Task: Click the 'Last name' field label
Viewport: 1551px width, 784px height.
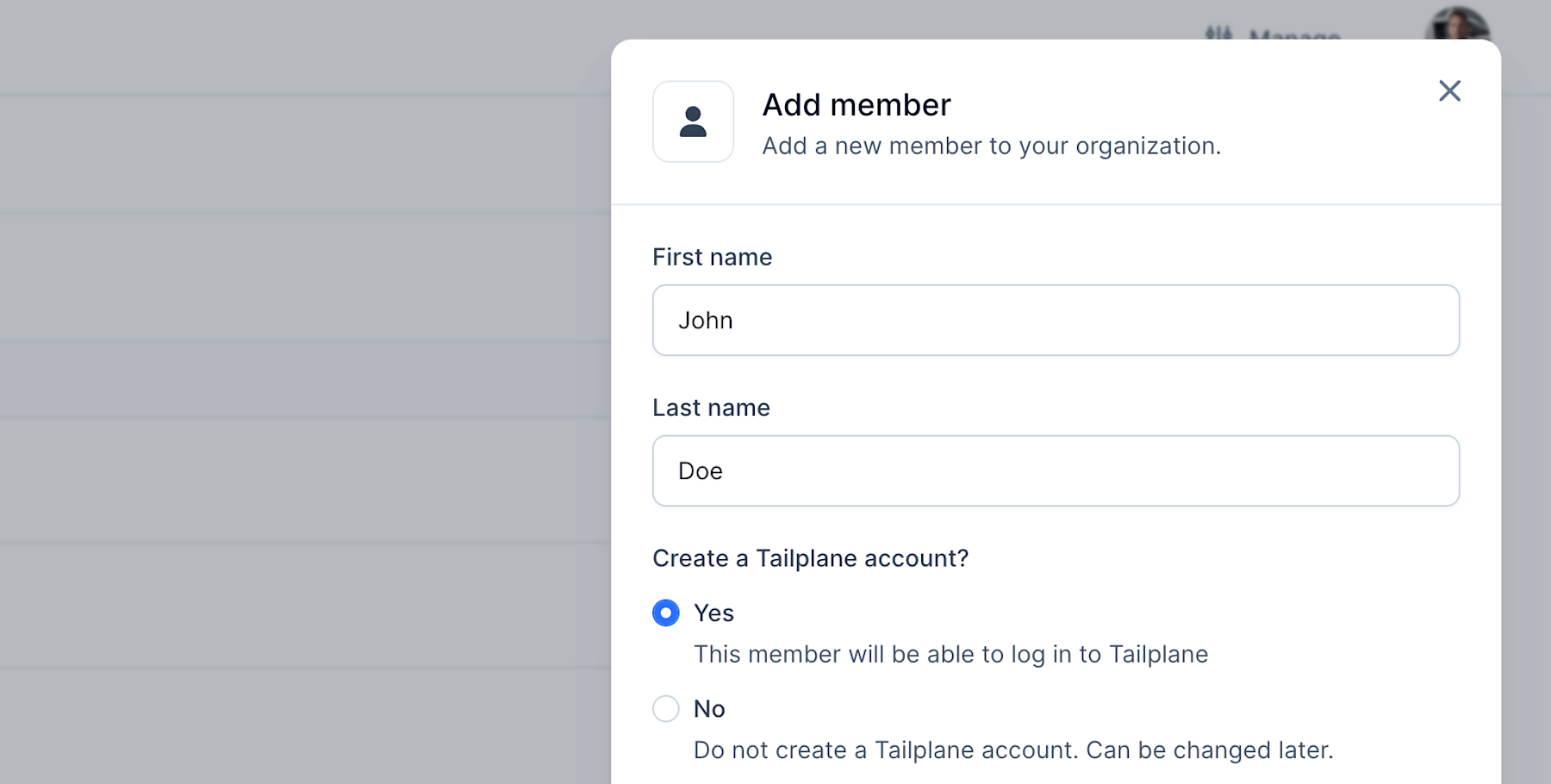Action: [x=711, y=407]
